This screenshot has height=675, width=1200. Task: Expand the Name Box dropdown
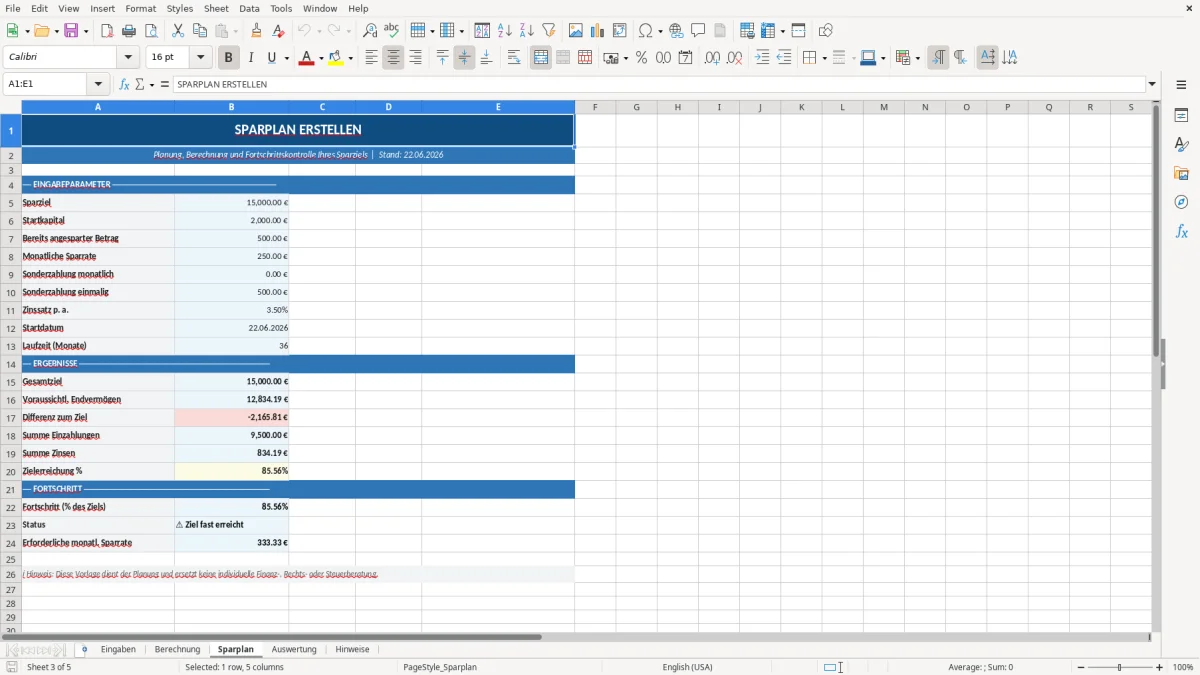click(x=98, y=84)
